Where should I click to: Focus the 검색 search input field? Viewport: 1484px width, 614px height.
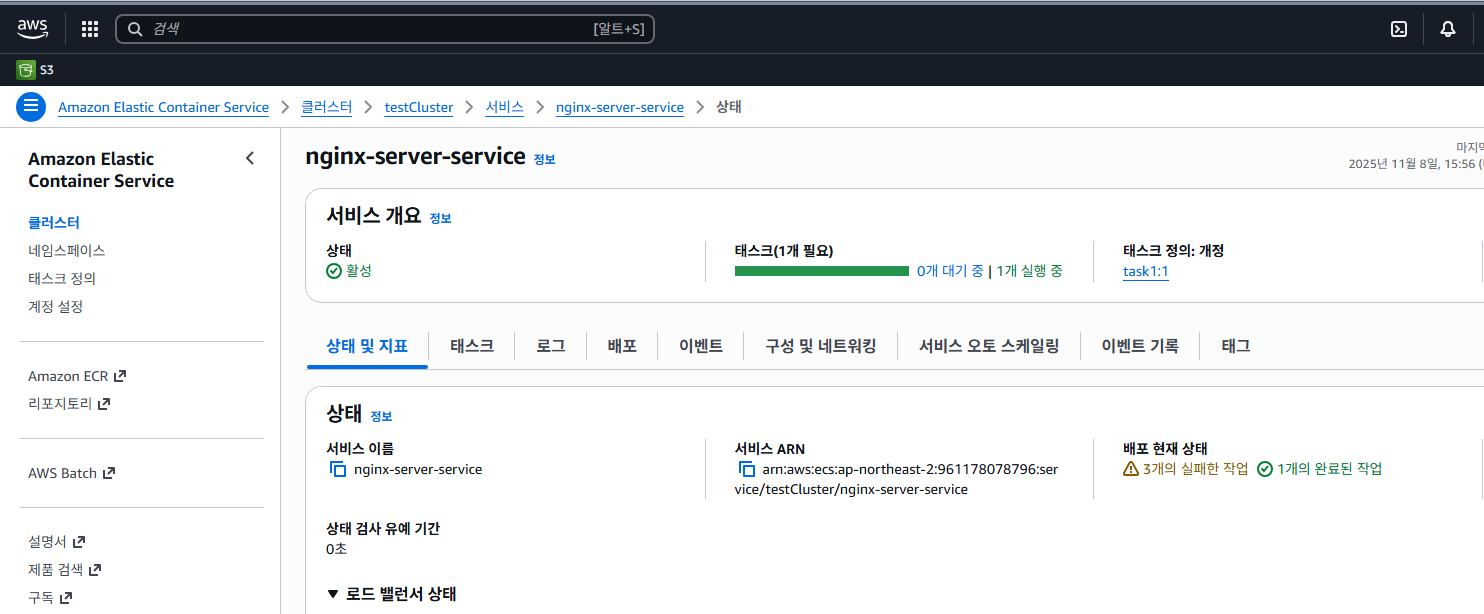(385, 29)
